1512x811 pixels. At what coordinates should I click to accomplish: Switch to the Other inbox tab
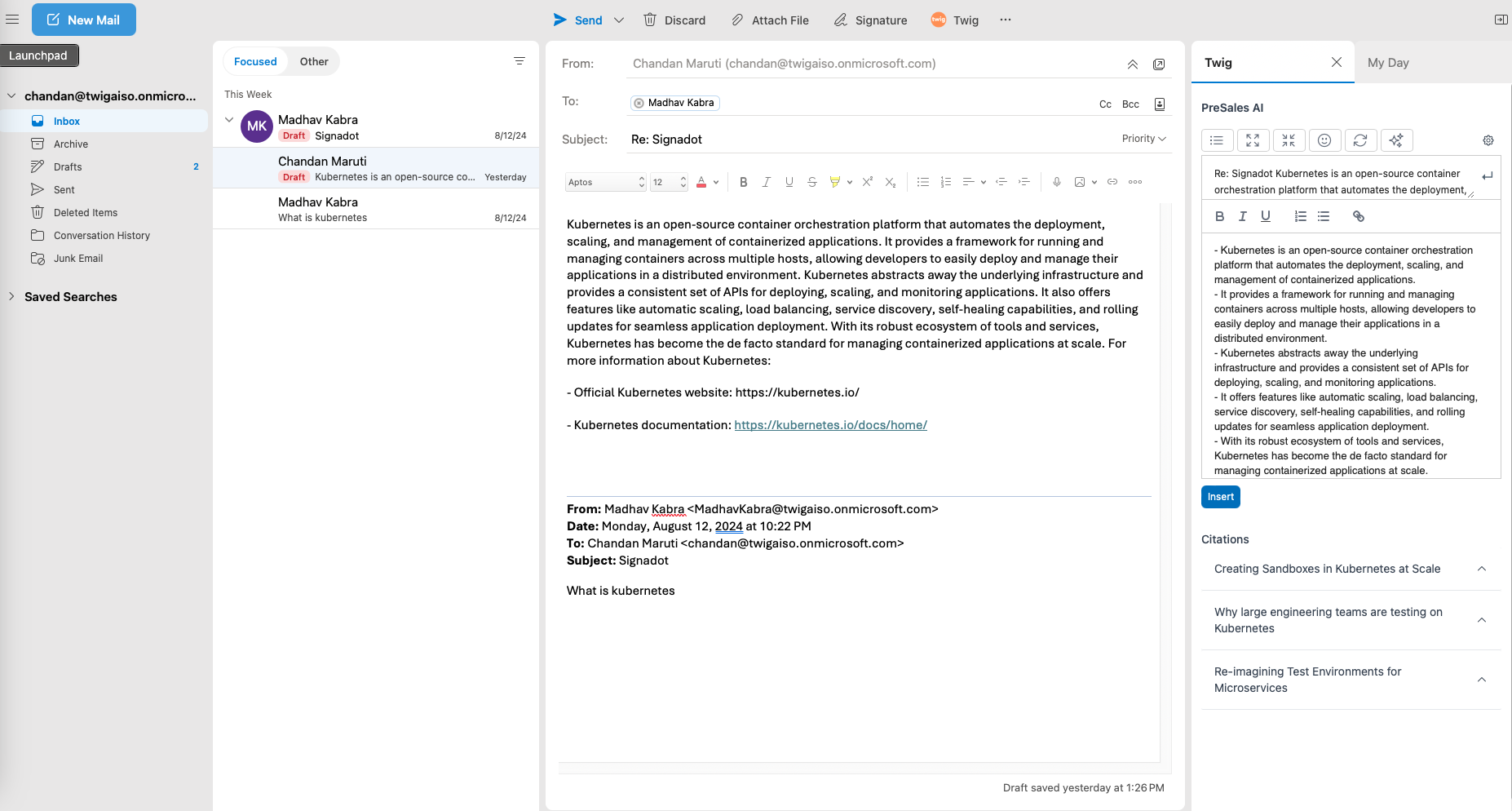[x=314, y=62]
